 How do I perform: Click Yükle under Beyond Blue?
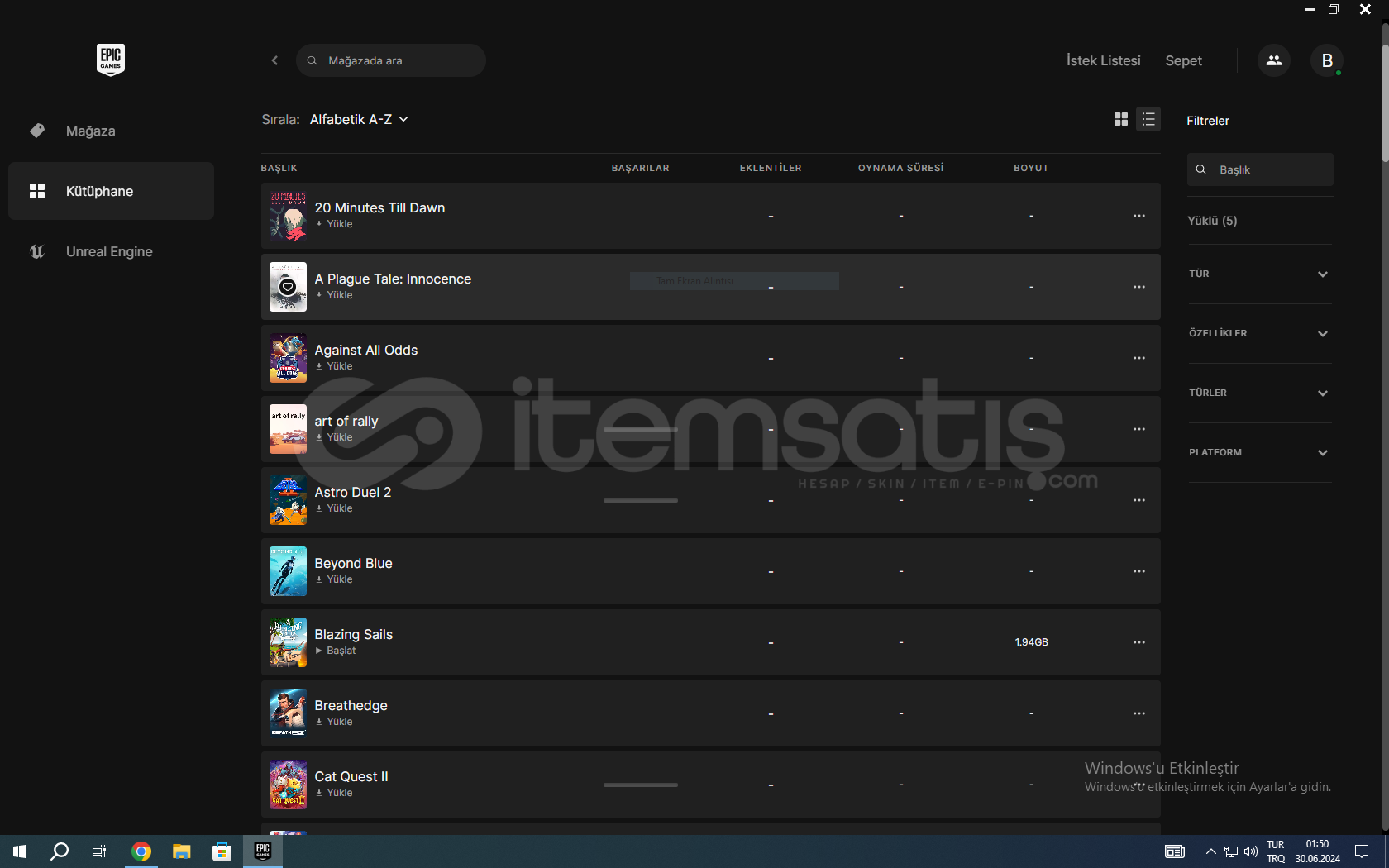(334, 579)
